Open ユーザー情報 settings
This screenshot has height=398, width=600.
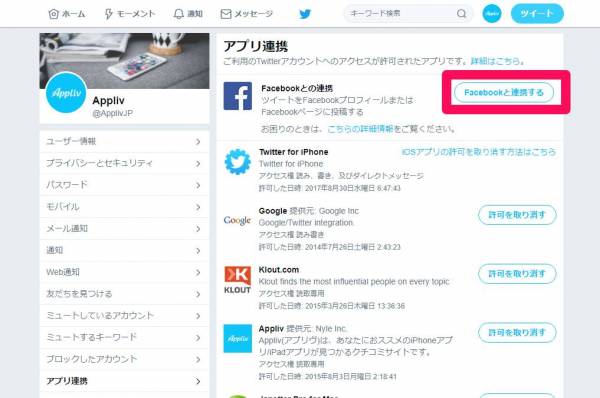(124, 142)
